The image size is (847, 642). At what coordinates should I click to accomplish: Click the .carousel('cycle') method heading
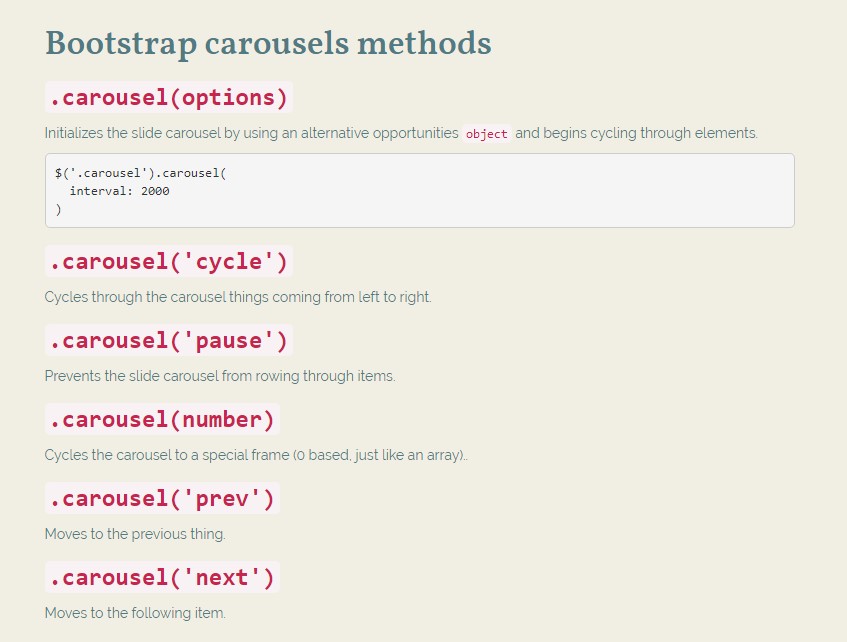pos(168,262)
